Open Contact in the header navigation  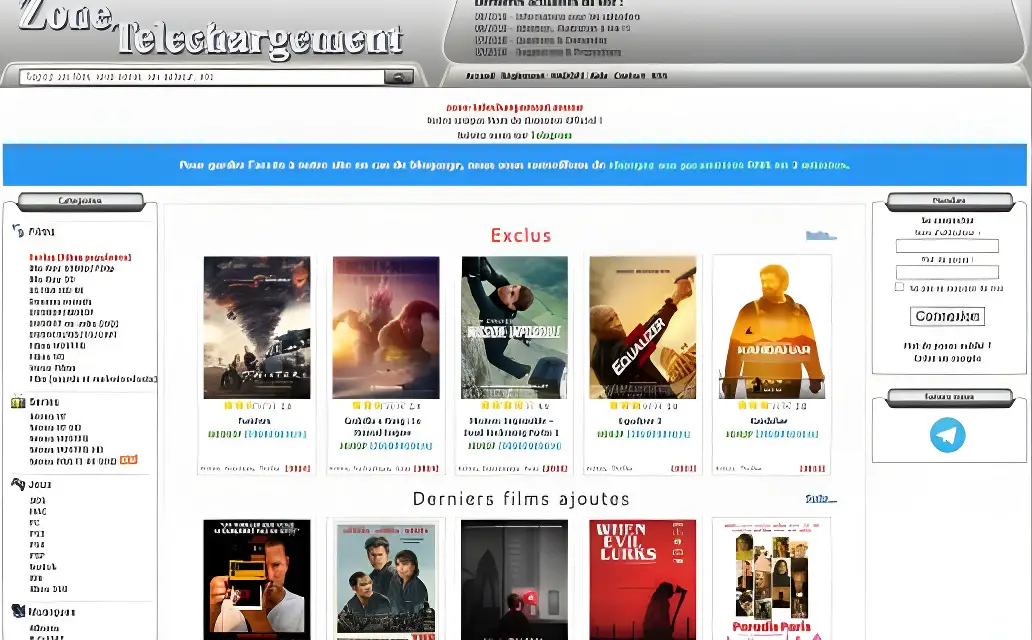click(629, 76)
